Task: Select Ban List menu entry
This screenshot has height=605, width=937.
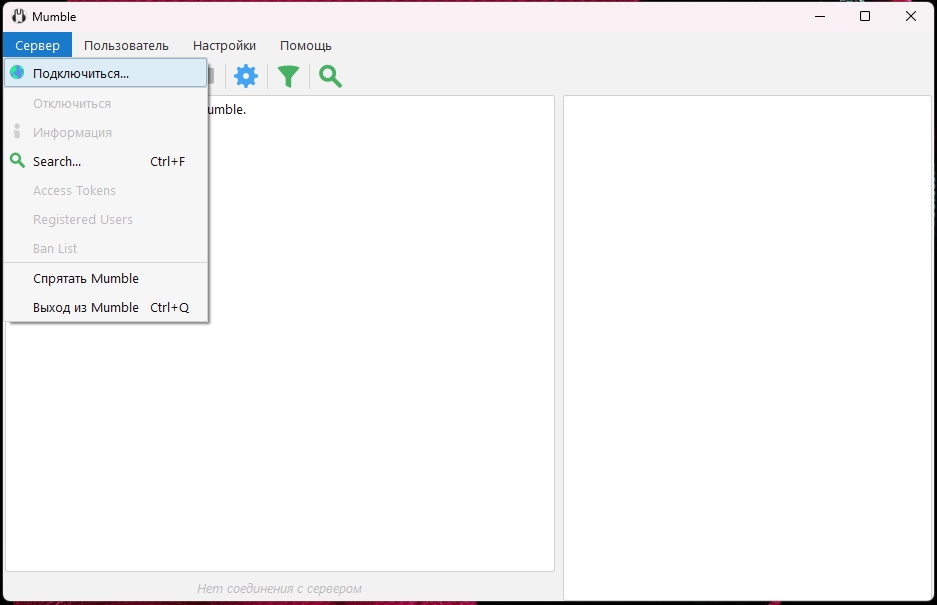Action: coord(106,248)
